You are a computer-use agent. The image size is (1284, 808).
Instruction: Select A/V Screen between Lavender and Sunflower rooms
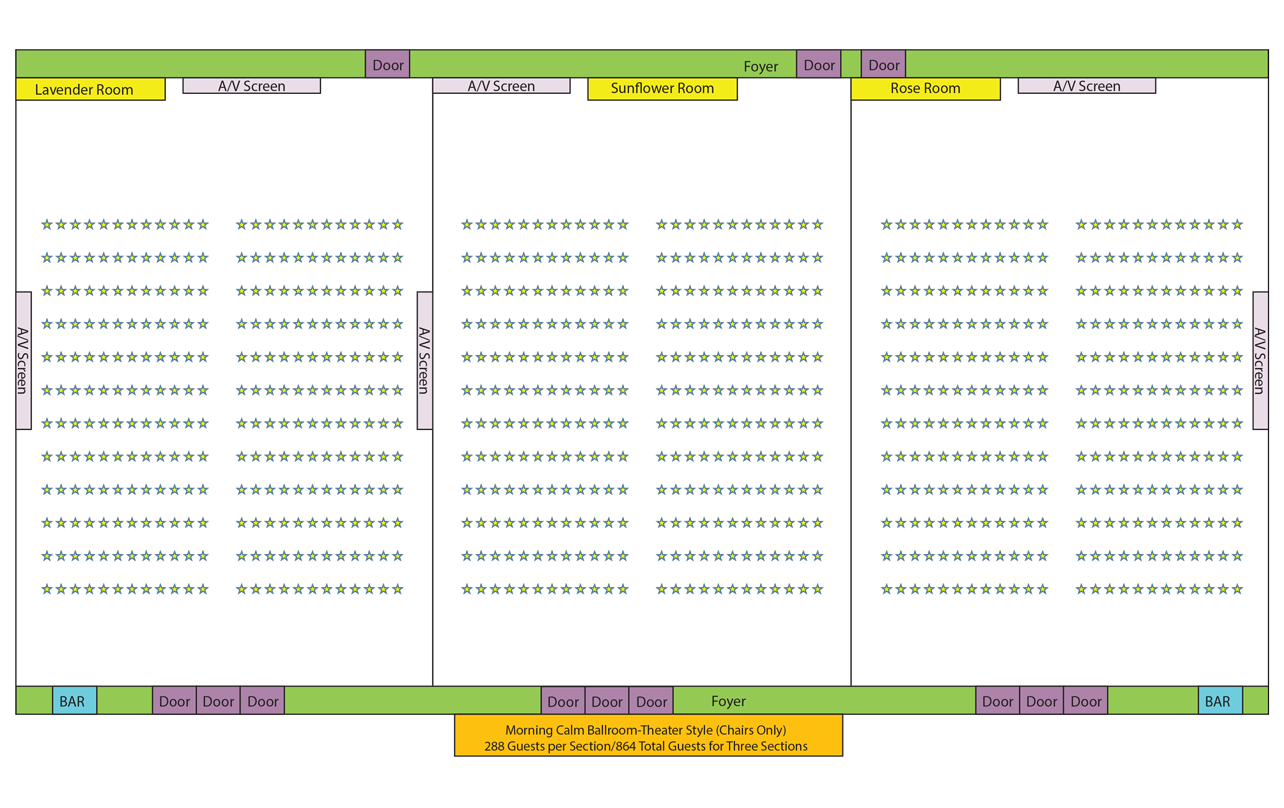click(425, 361)
